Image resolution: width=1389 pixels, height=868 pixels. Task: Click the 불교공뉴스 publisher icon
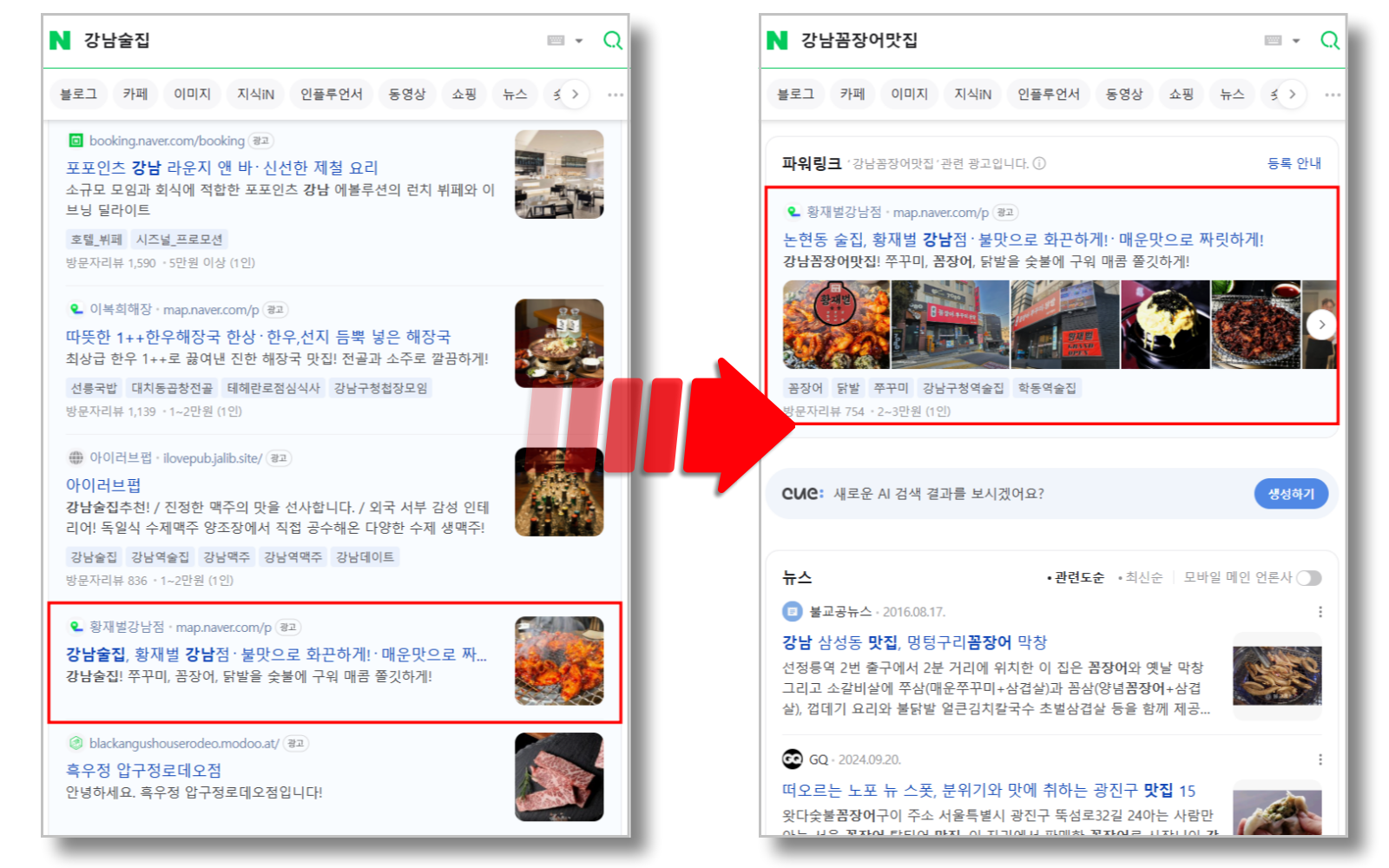[793, 612]
